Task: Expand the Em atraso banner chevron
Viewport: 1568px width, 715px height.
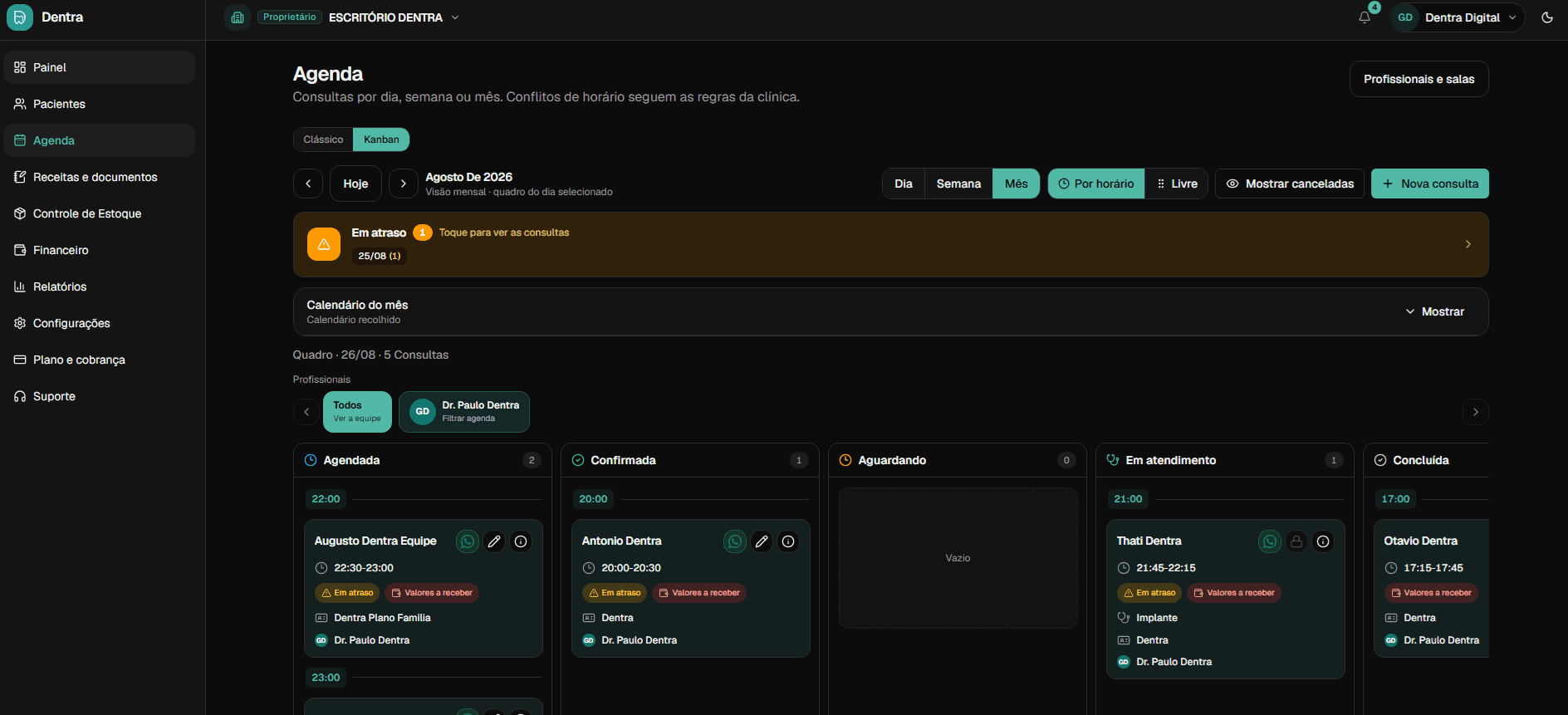Action: [x=1468, y=244]
